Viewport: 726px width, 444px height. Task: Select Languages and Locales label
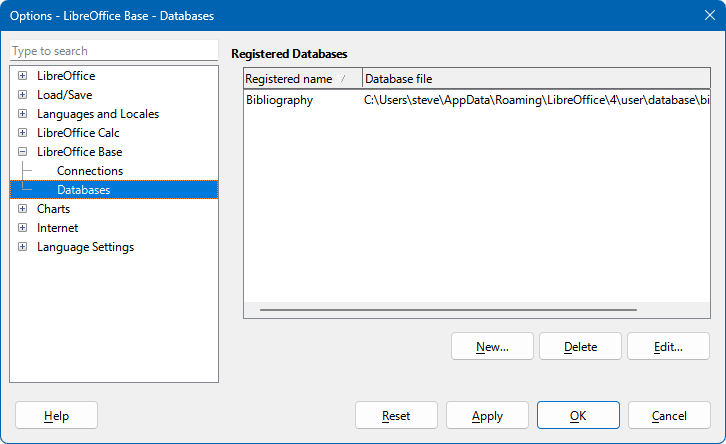[98, 113]
